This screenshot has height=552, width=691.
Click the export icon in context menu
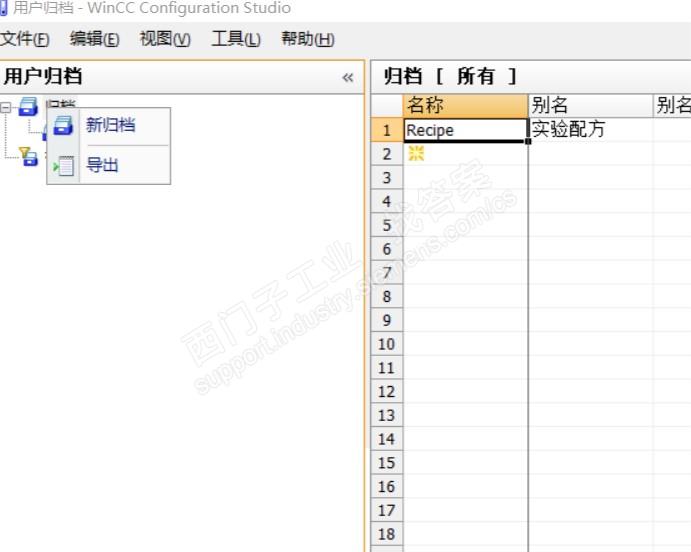63,166
